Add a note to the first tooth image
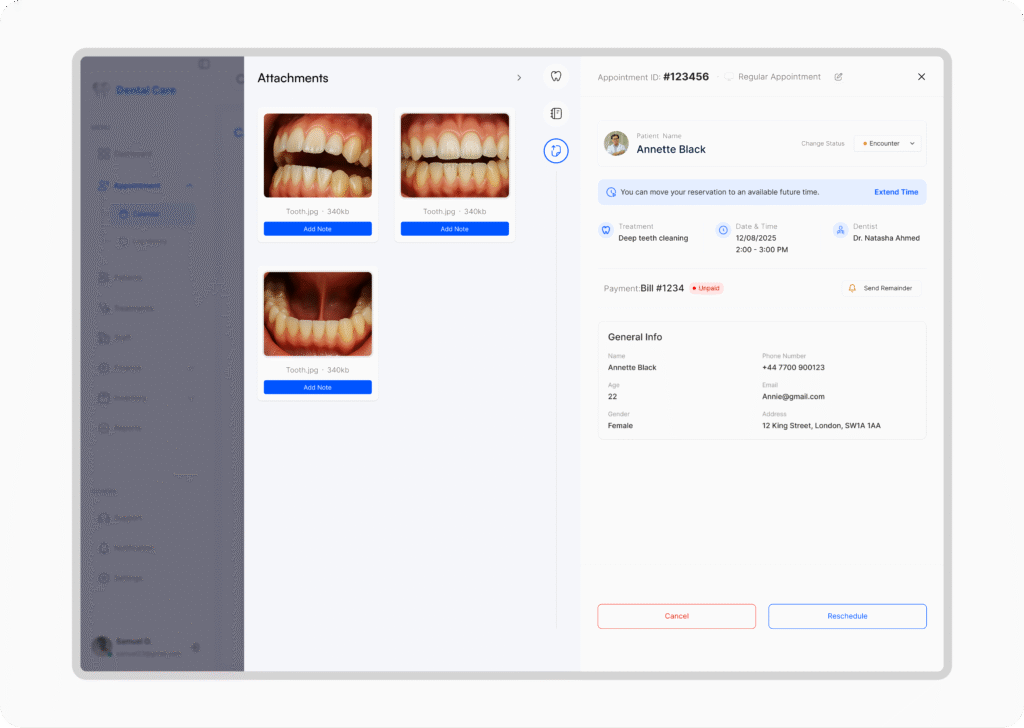Screen dimensions: 1024x728 pos(317,229)
